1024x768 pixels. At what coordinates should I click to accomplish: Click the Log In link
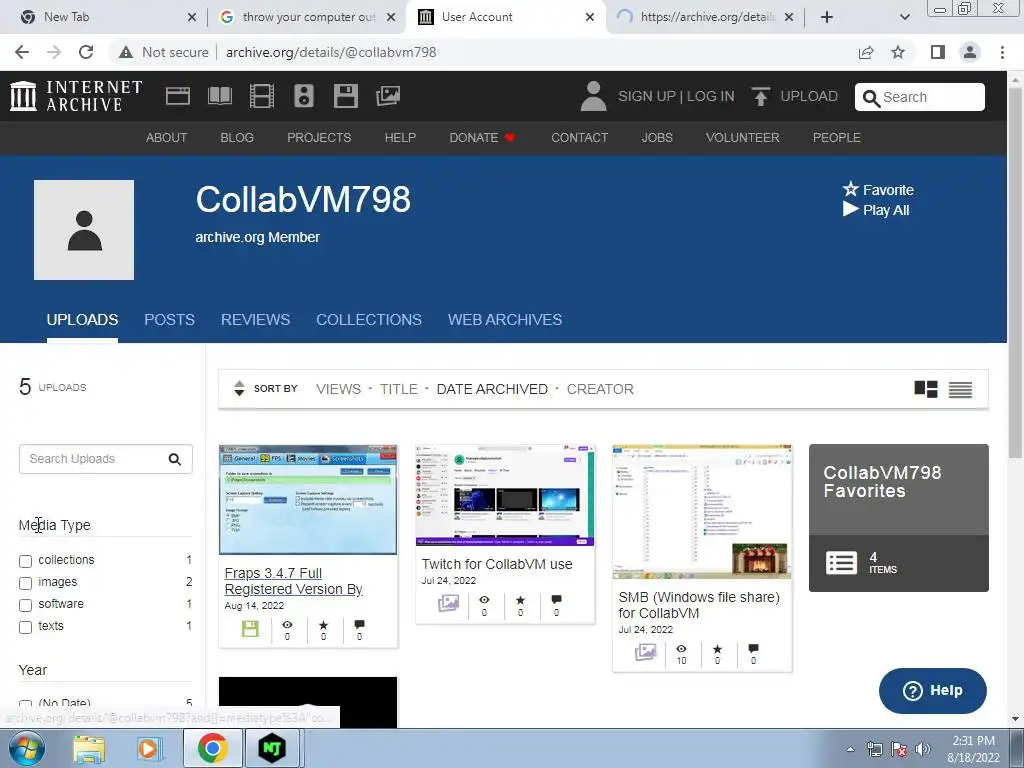[711, 97]
